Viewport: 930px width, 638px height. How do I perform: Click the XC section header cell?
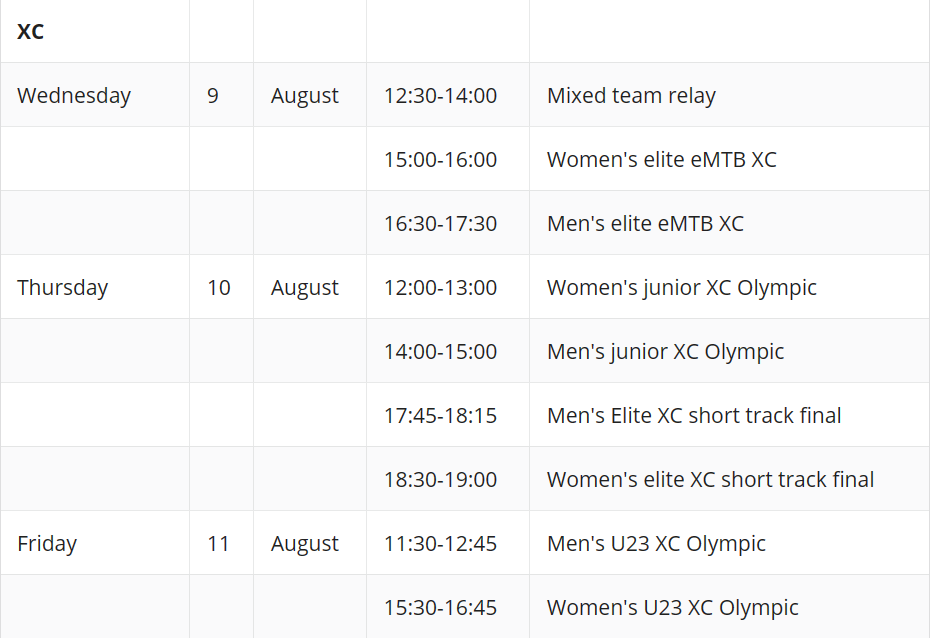pos(95,31)
